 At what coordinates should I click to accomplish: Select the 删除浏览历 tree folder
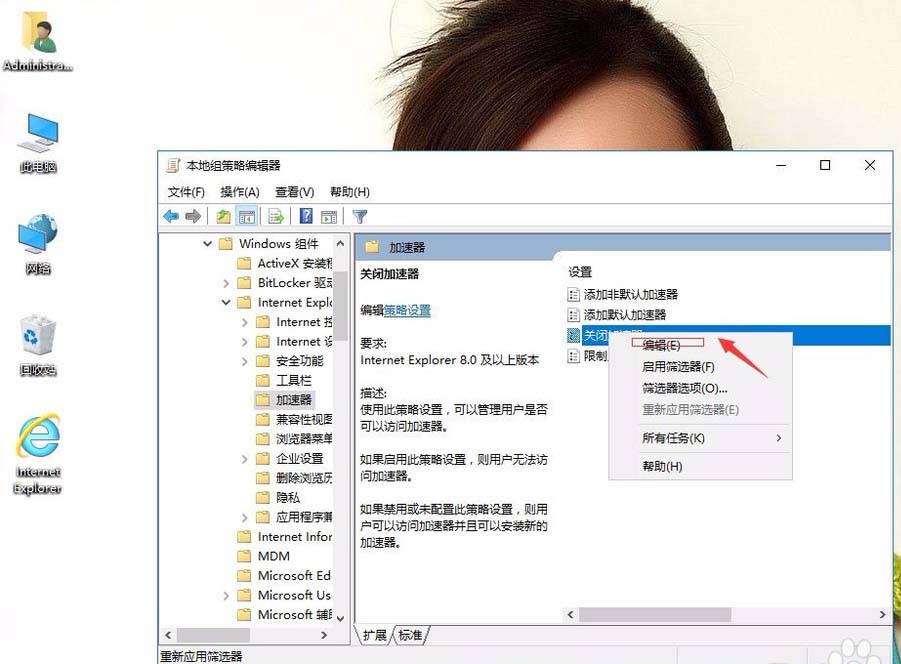pyautogui.click(x=294, y=478)
